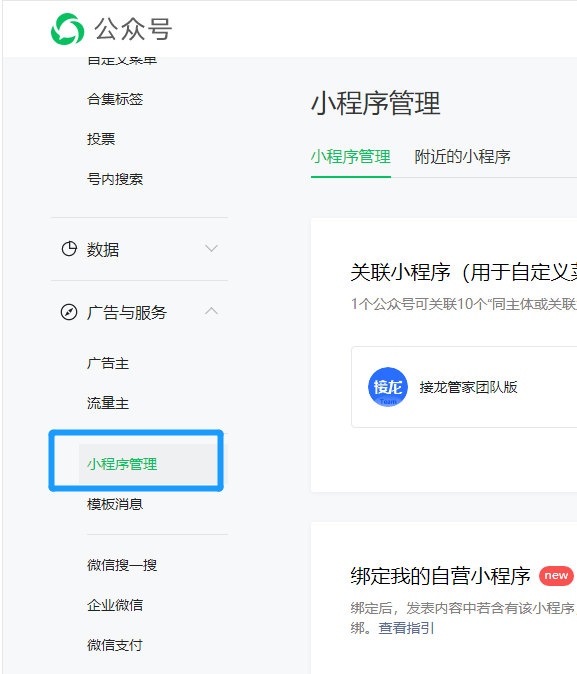
Task: Click the pie chart icon beside 数据
Action: point(69,249)
